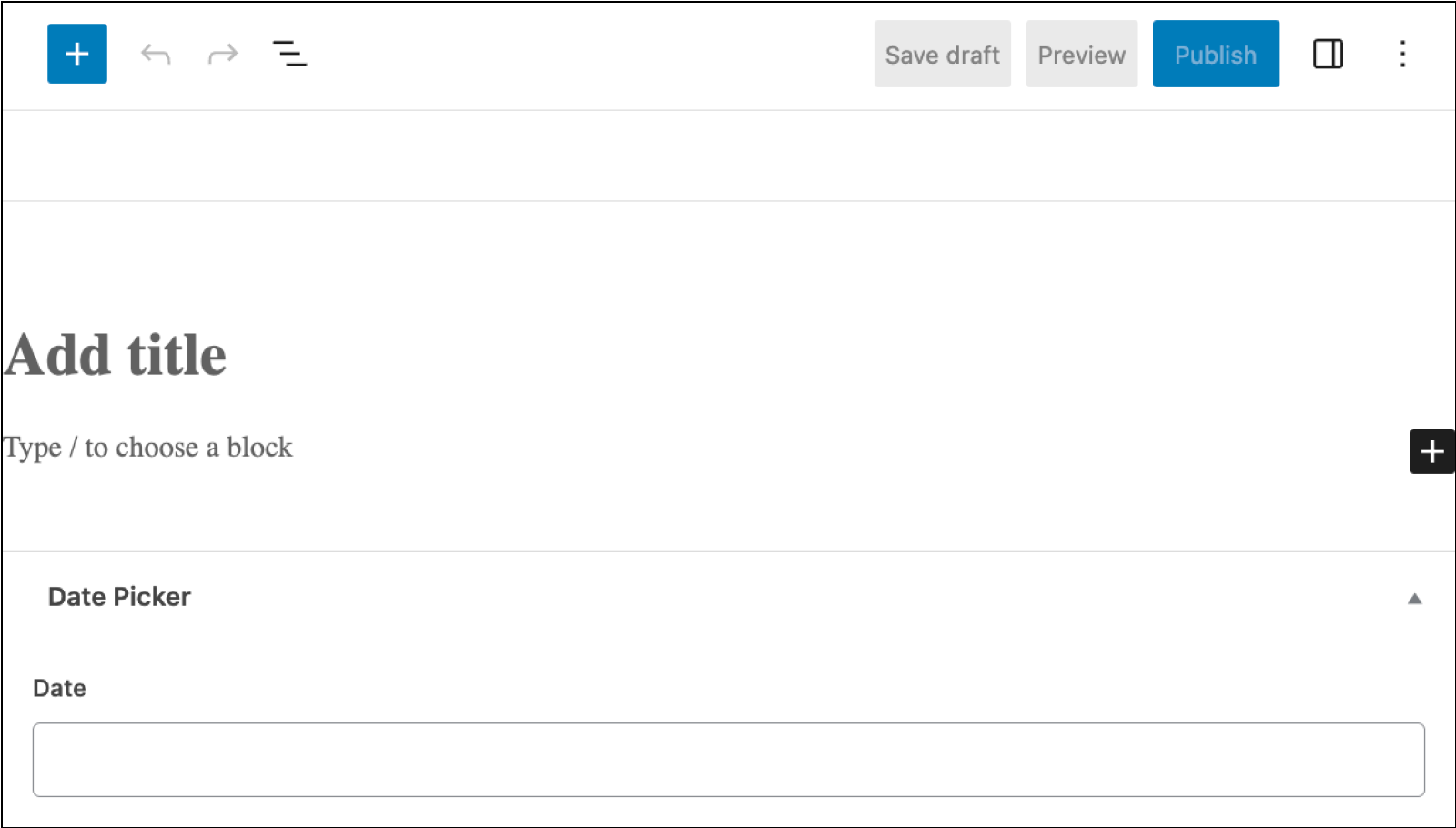Redo the last undone action
Viewport: 1456px width, 828px height.
(x=222, y=54)
